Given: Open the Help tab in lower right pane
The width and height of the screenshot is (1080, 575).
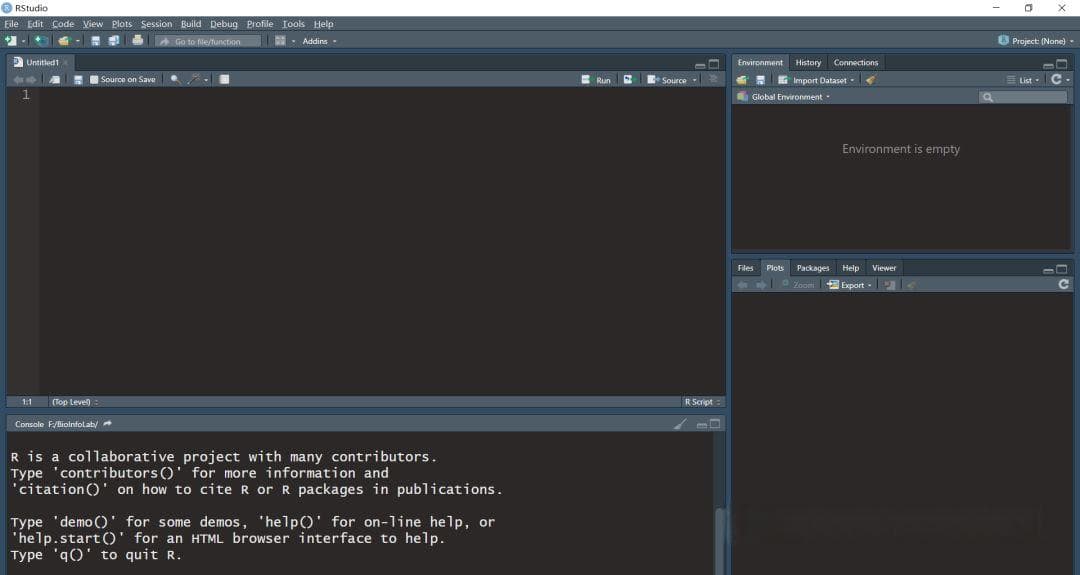Looking at the screenshot, I should tap(851, 268).
